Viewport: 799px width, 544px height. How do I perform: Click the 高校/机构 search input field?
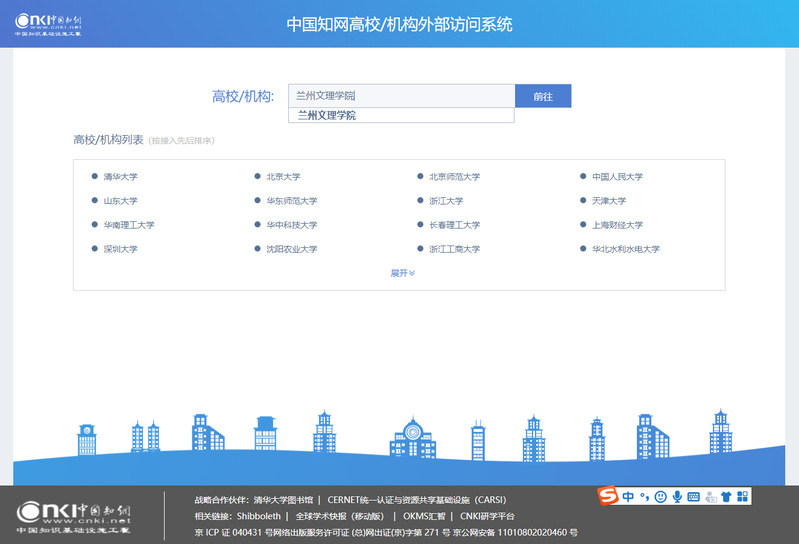(x=402, y=96)
